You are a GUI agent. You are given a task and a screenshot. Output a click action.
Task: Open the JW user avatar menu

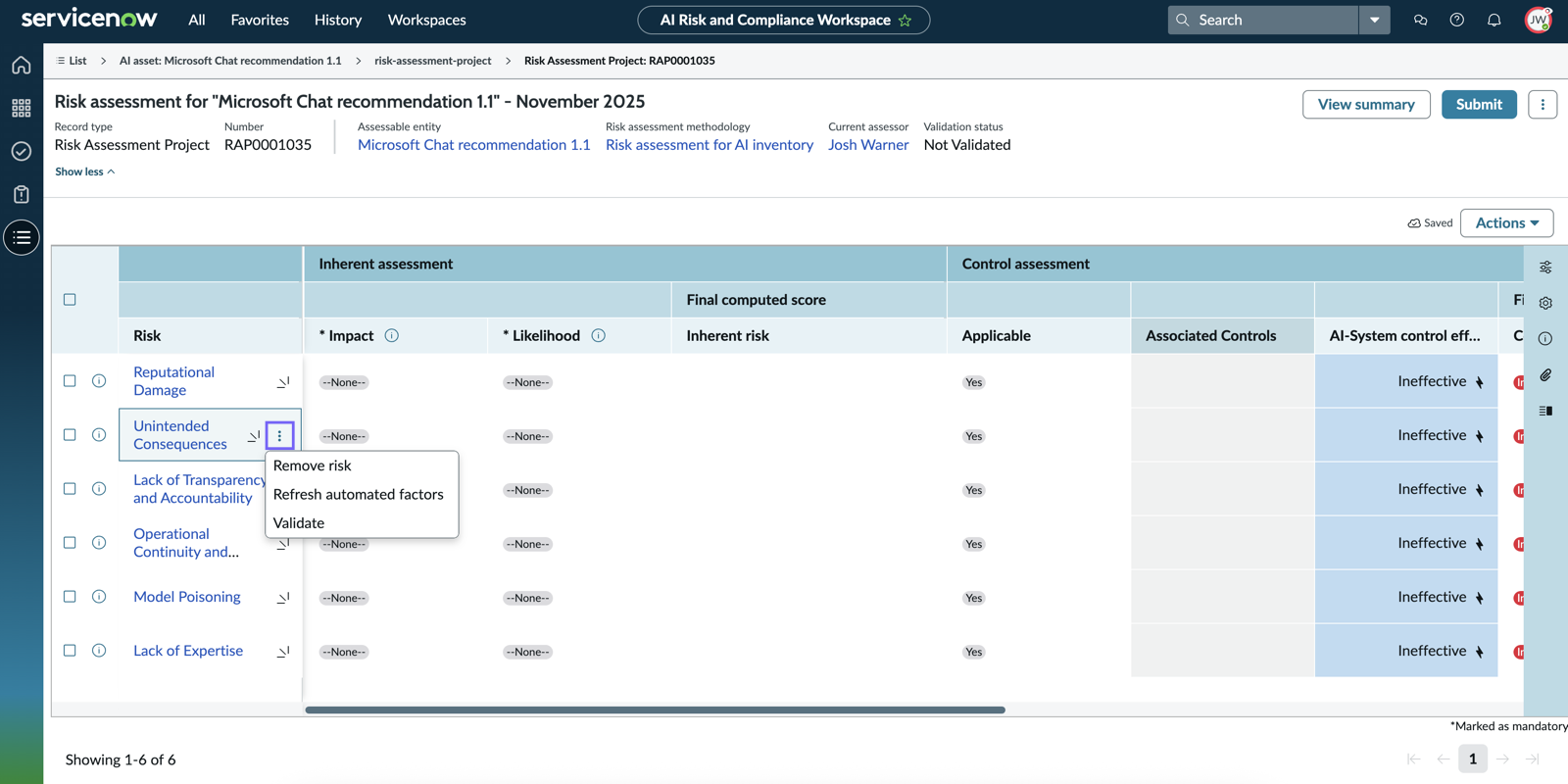pos(1539,20)
